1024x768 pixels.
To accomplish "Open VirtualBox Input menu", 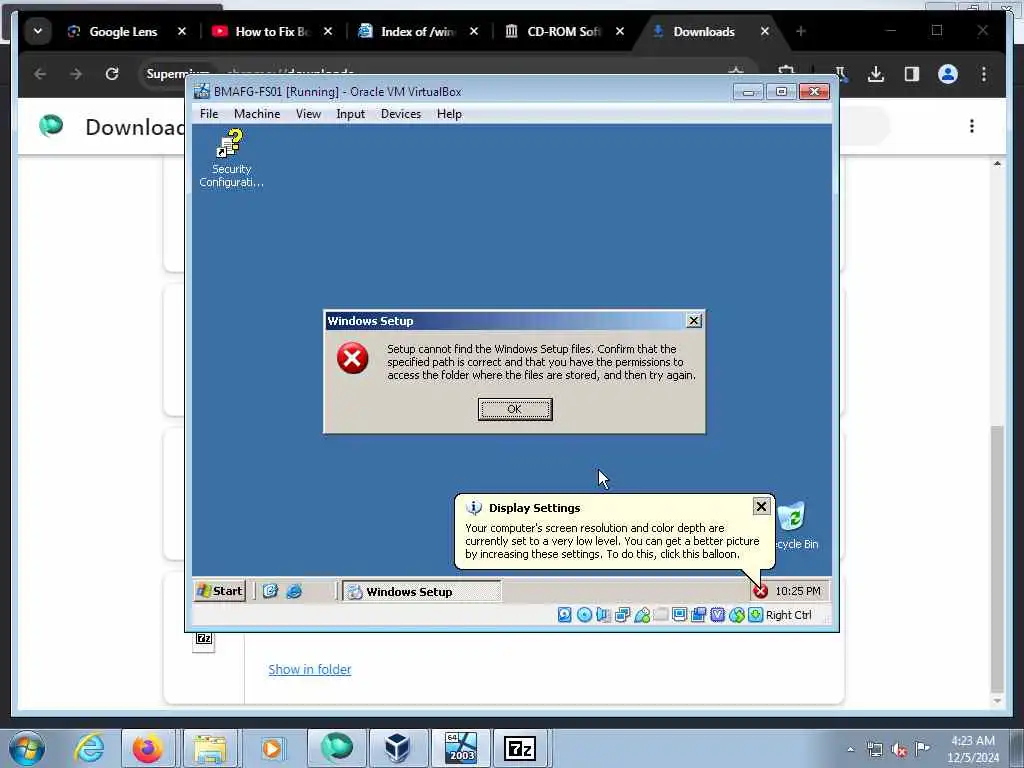I will tap(351, 114).
